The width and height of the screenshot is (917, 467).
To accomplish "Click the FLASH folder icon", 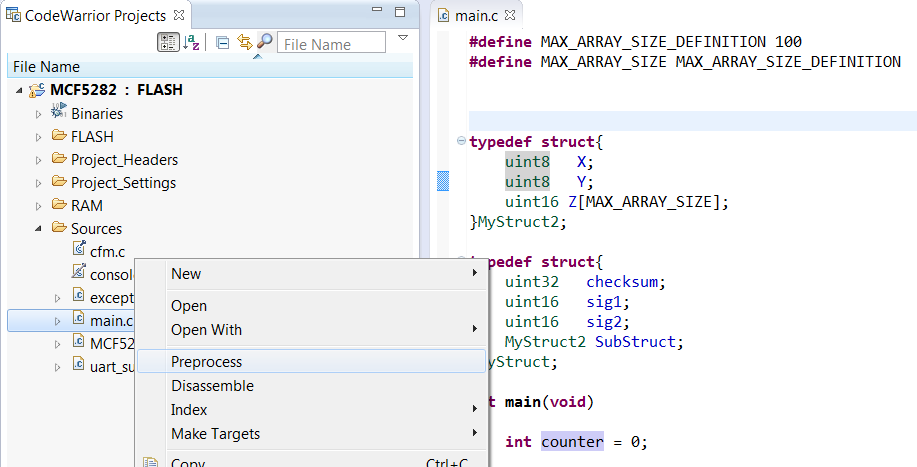I will click(58, 136).
